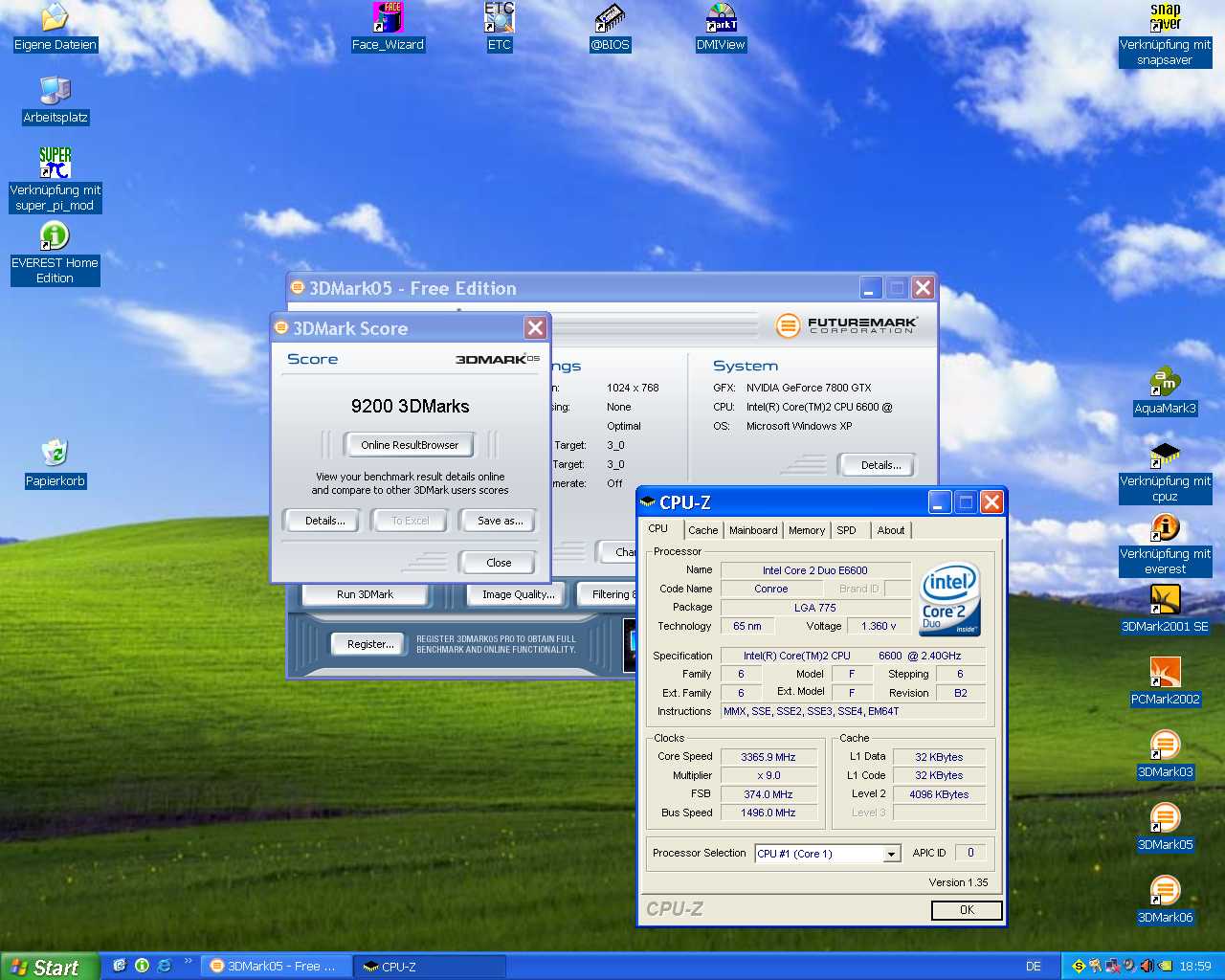Click the APIC ID value field
The height and width of the screenshot is (980, 1225).
coord(970,853)
